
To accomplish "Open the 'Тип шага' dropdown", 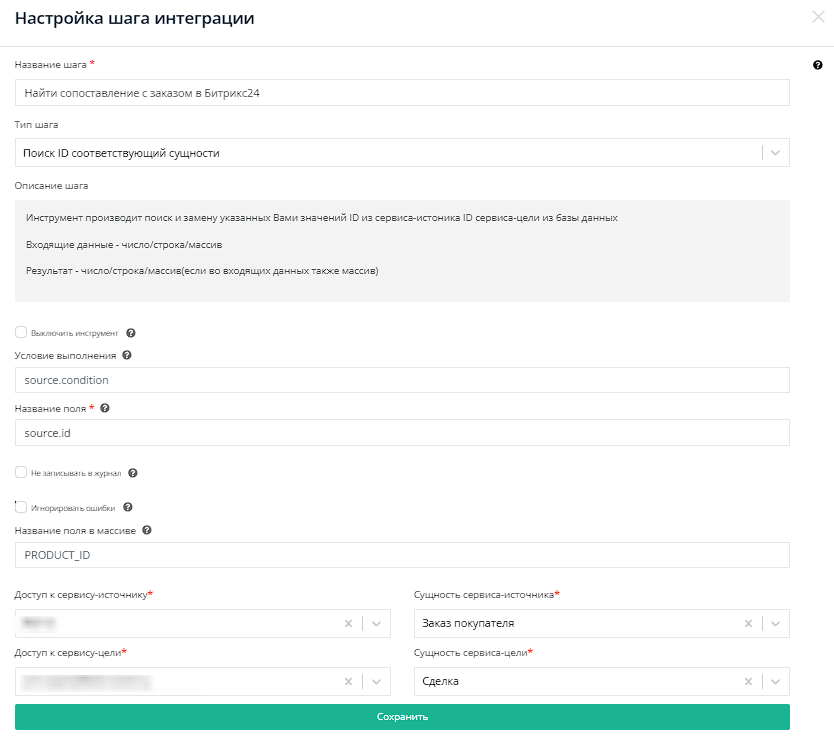I will [x=776, y=153].
